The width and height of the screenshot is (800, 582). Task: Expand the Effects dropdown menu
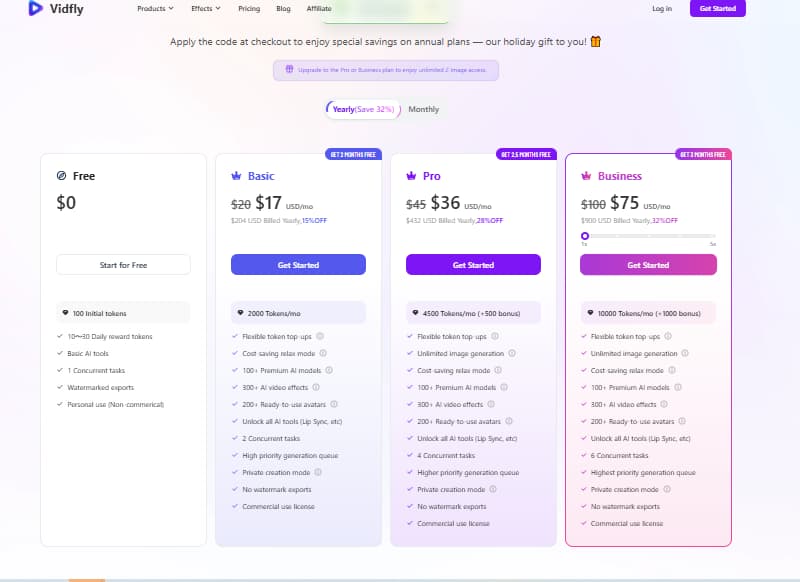pyautogui.click(x=203, y=9)
